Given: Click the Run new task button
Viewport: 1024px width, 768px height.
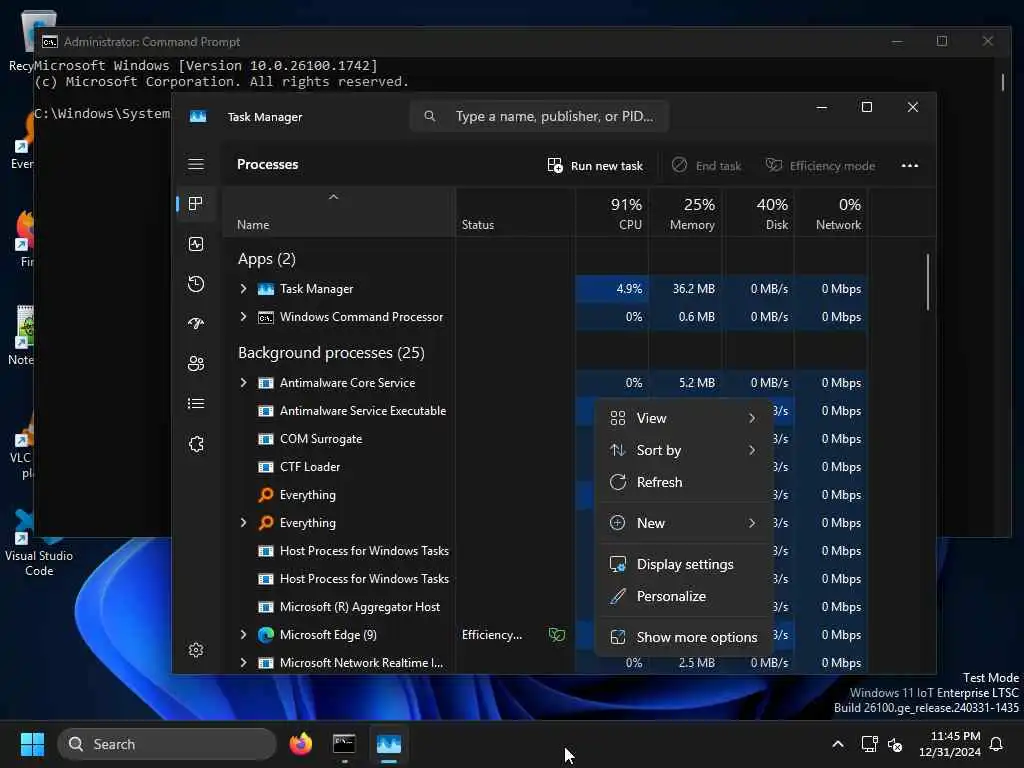Looking at the screenshot, I should pyautogui.click(x=595, y=165).
